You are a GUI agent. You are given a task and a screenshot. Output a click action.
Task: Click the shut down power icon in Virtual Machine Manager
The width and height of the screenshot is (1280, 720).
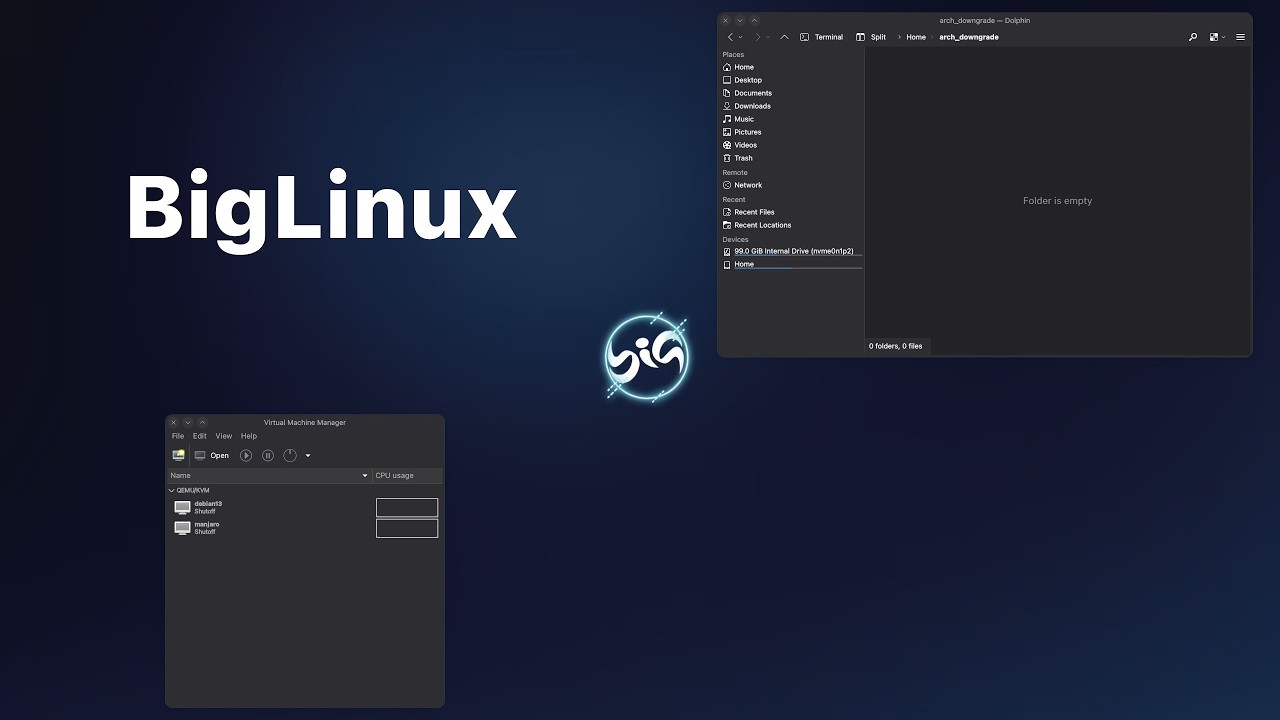click(x=290, y=455)
